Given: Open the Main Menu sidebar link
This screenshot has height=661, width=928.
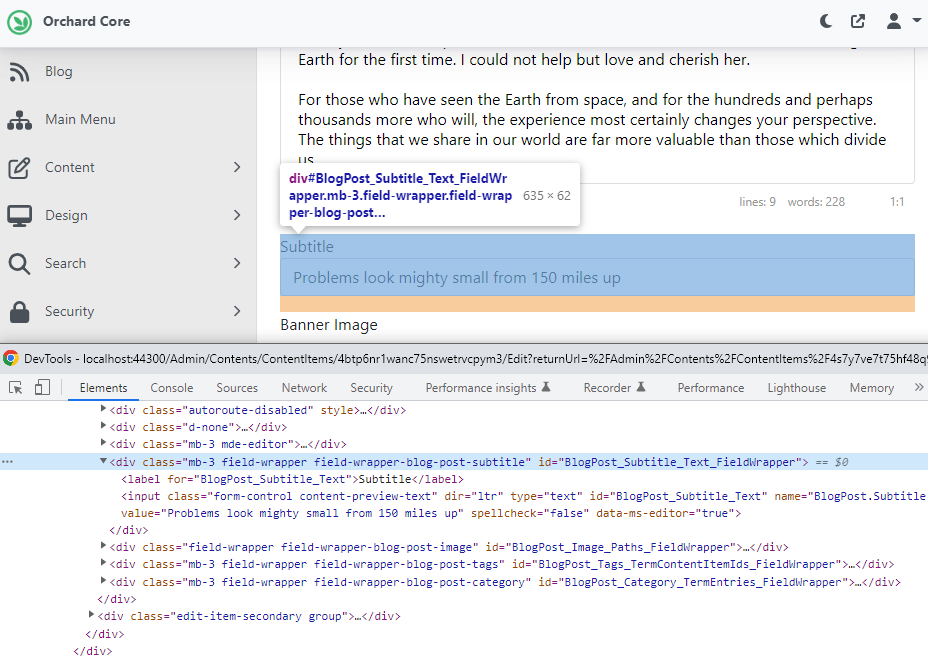Looking at the screenshot, I should click(80, 120).
